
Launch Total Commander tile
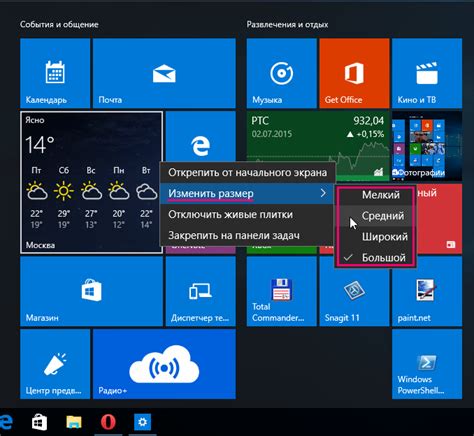click(x=282, y=291)
